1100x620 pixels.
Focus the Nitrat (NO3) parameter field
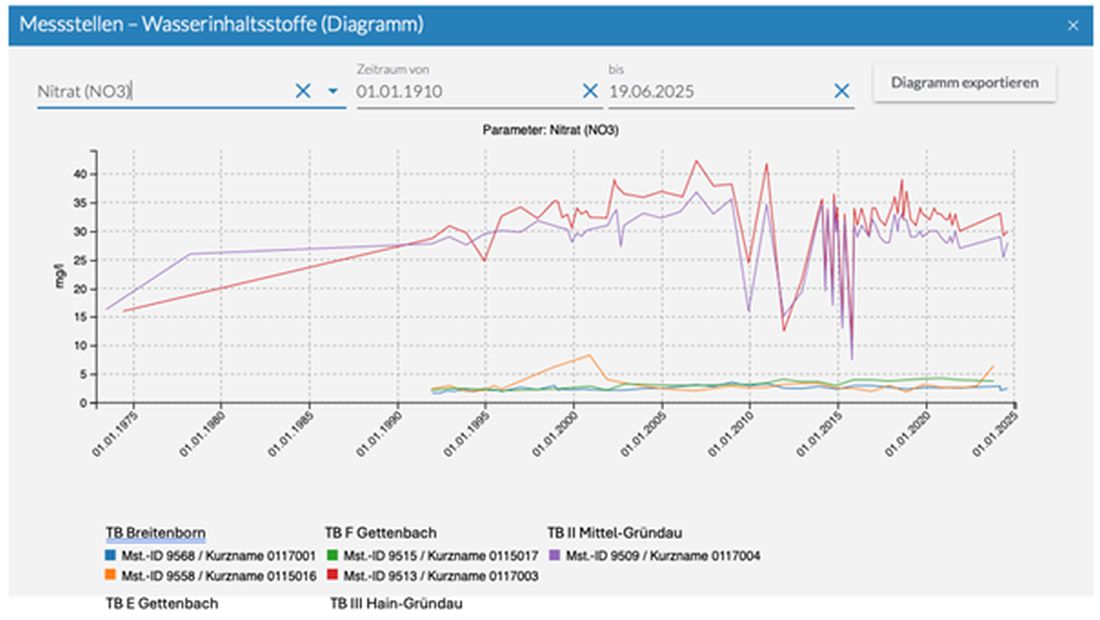pos(160,91)
